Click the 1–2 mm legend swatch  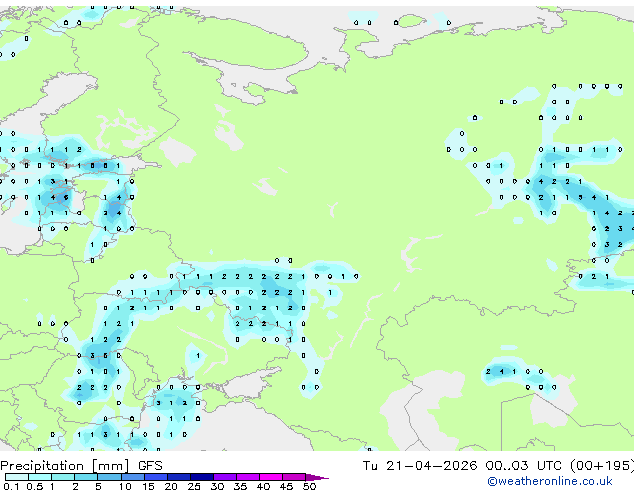[63, 477]
